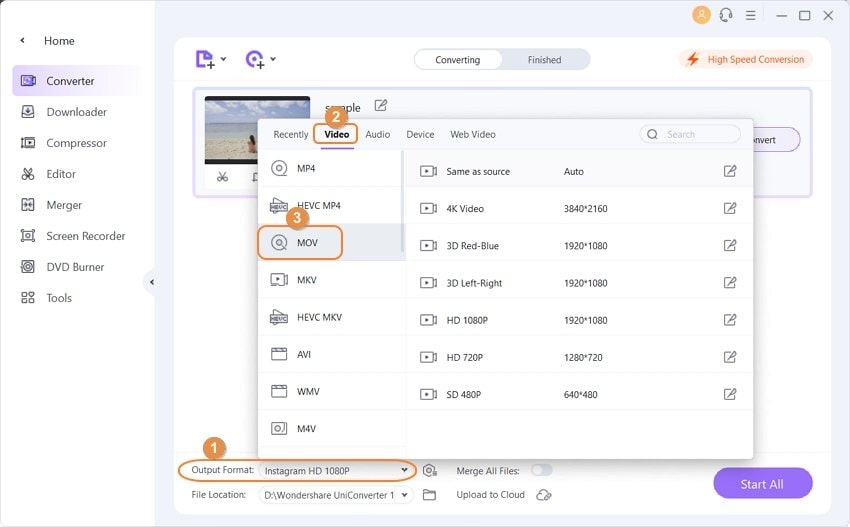
Task: Edit 4K Video preset settings icon
Action: [730, 208]
